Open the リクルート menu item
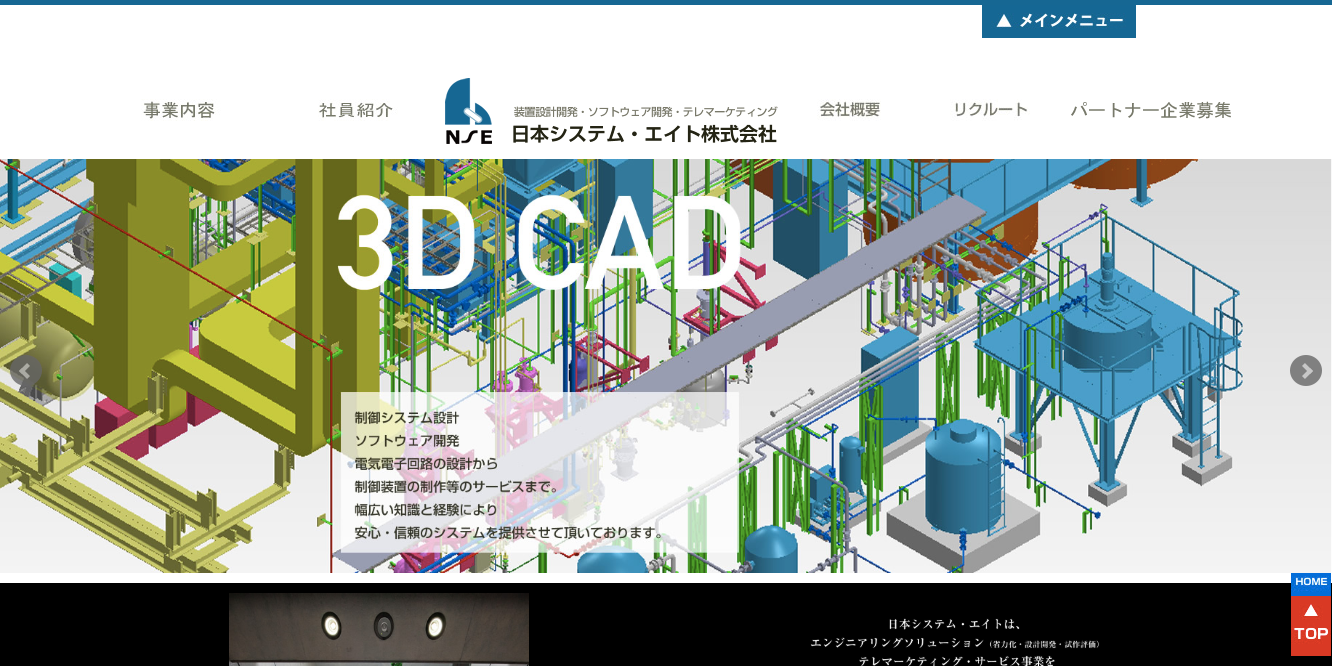Screen dimensions: 1332x666 [x=990, y=110]
